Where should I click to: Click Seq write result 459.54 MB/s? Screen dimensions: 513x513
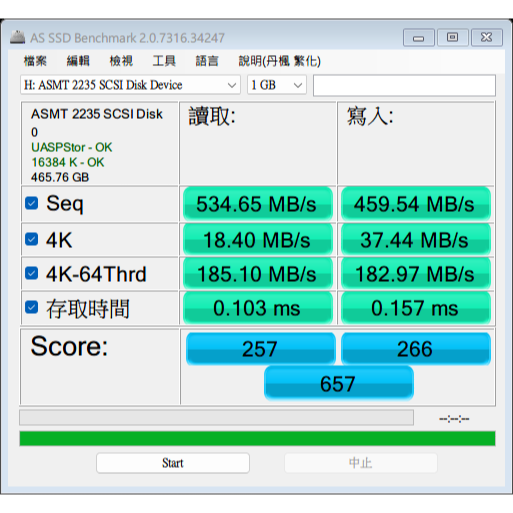[x=416, y=204]
